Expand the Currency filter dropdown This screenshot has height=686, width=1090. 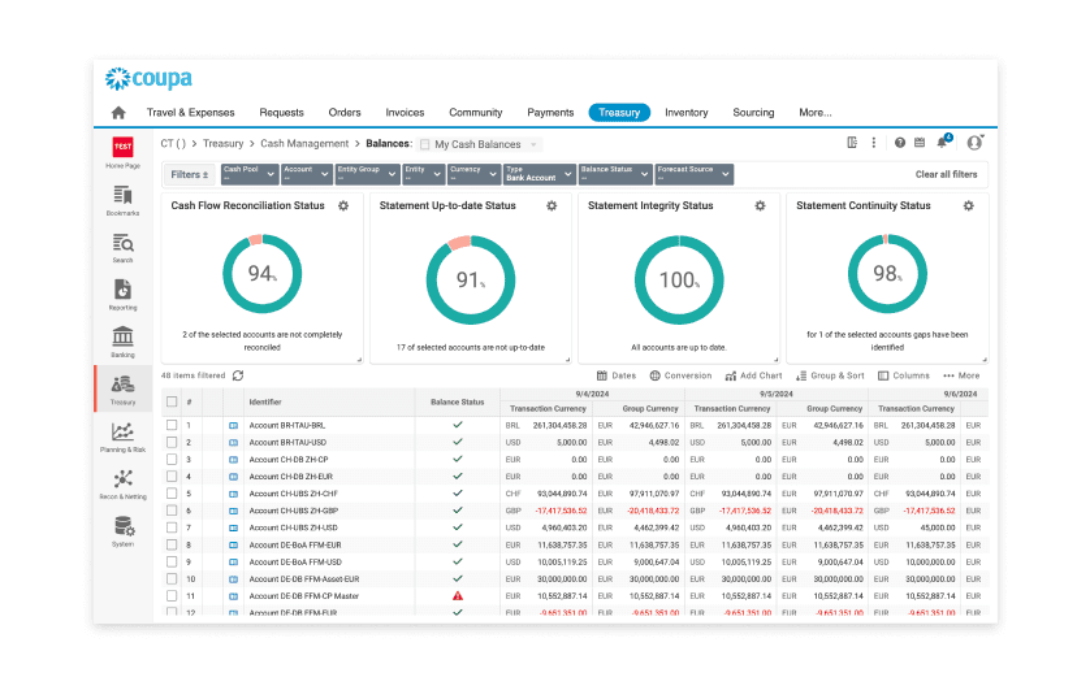[473, 174]
